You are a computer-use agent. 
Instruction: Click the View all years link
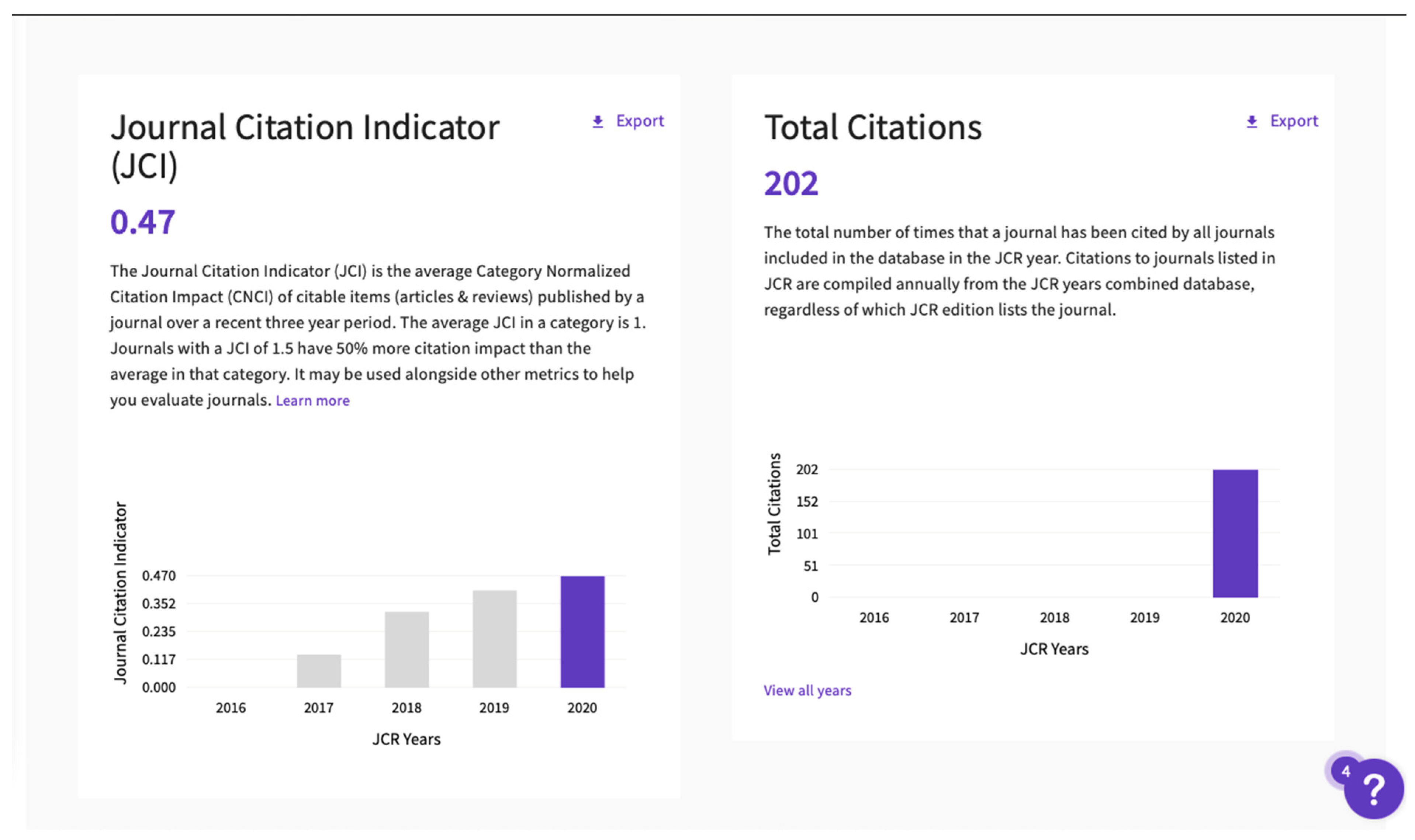[807, 691]
